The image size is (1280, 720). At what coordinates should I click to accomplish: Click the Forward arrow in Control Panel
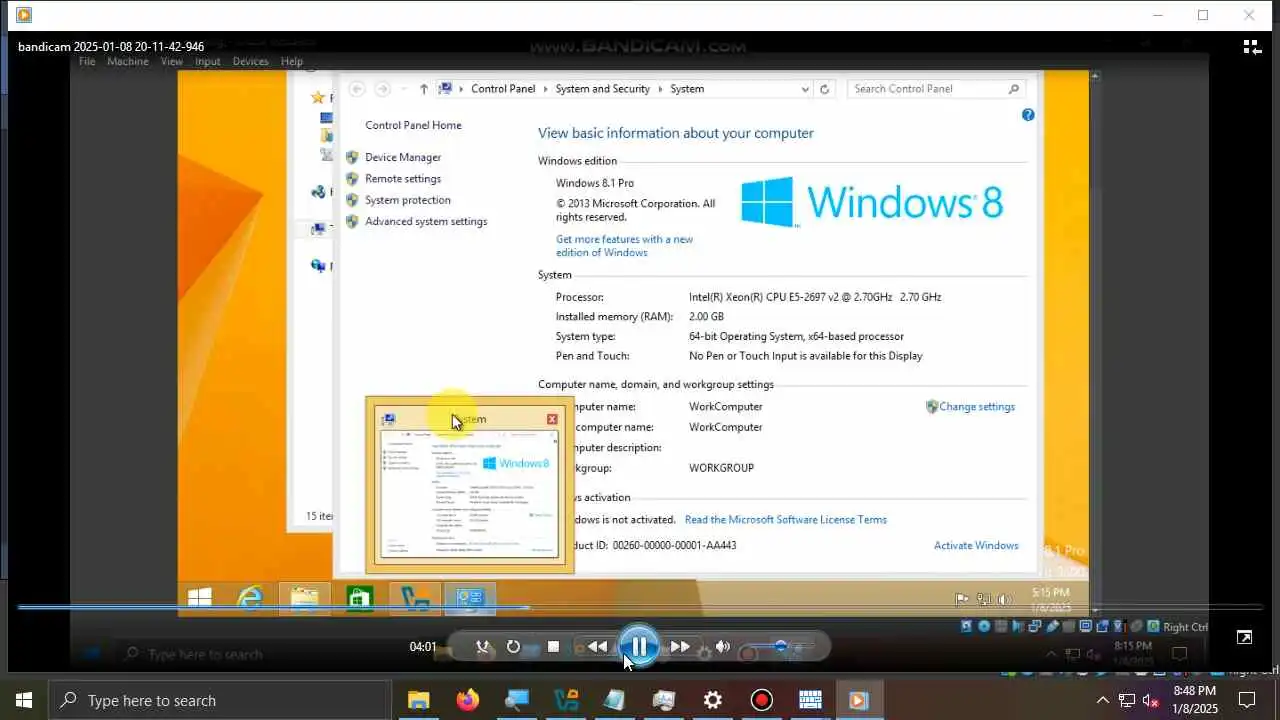[382, 89]
